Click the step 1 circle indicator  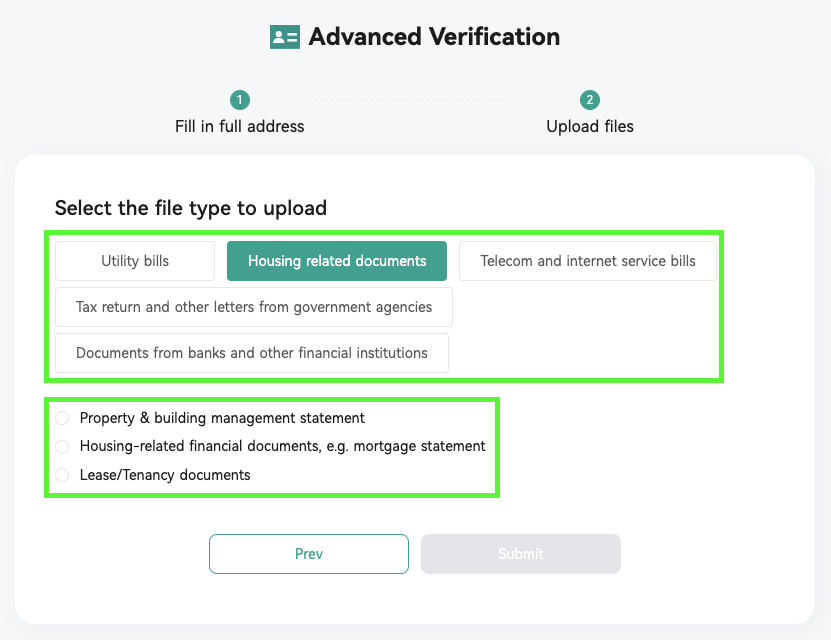click(240, 100)
